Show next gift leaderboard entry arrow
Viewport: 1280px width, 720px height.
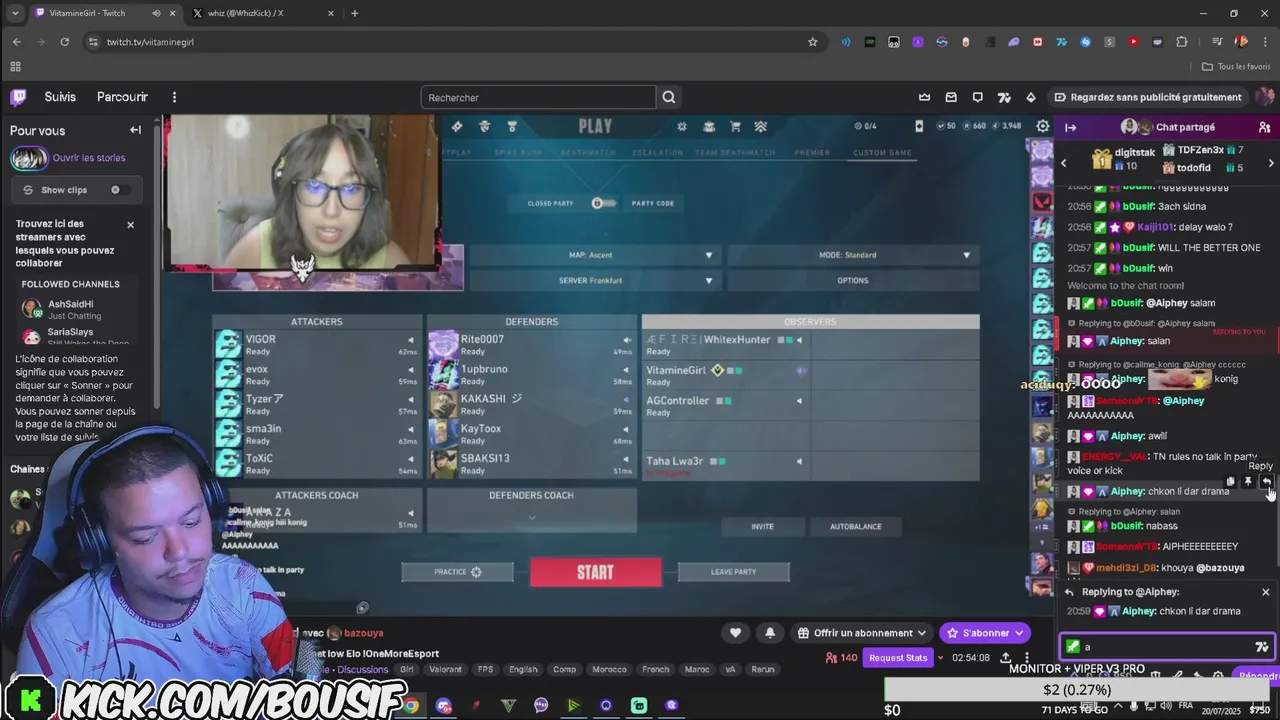1271,163
